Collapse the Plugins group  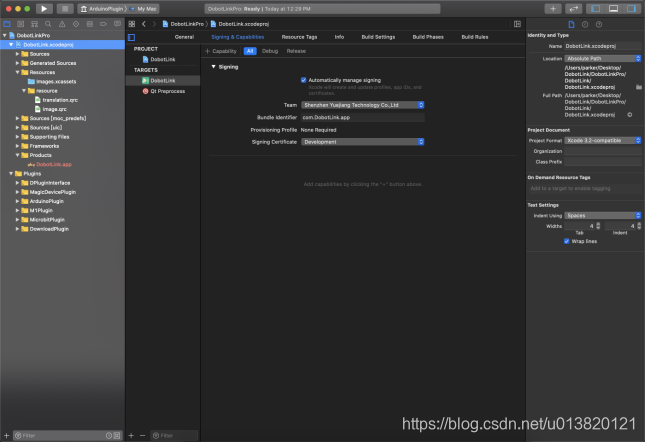click(11, 174)
